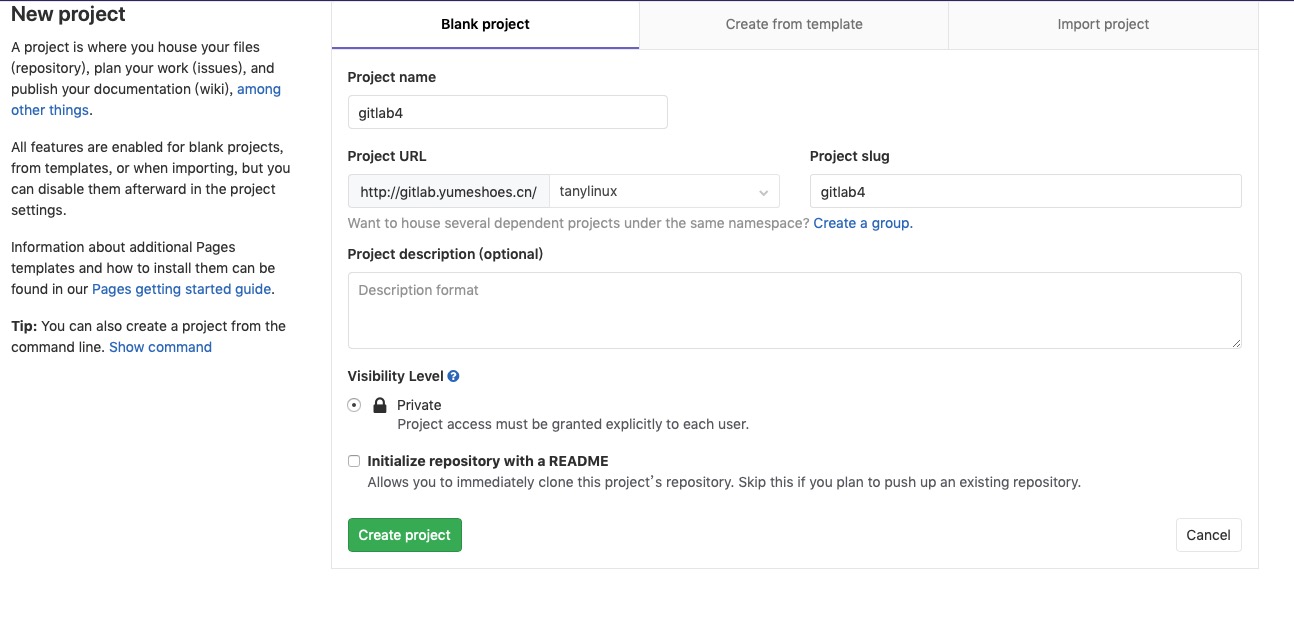Click the Project description text area
1294x618 pixels.
click(794, 310)
